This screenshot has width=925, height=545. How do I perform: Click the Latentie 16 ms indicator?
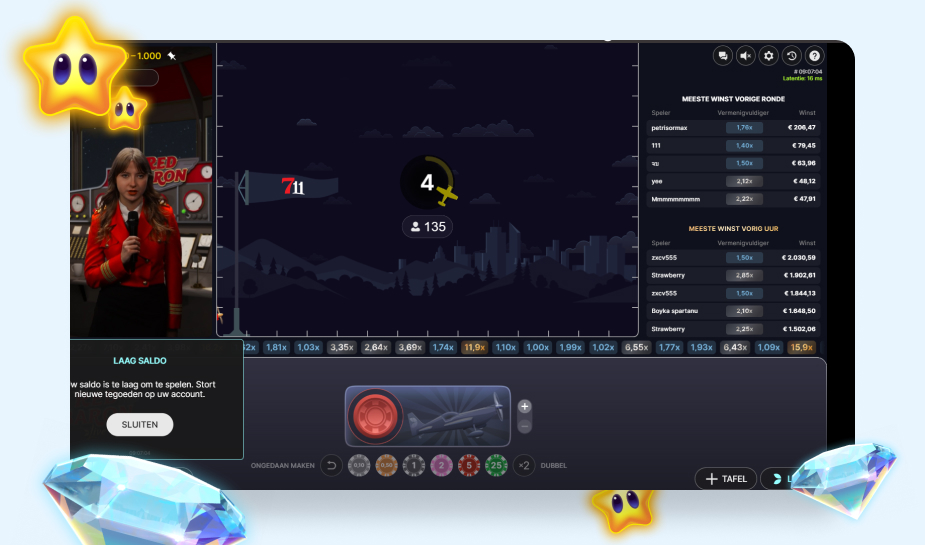point(802,78)
